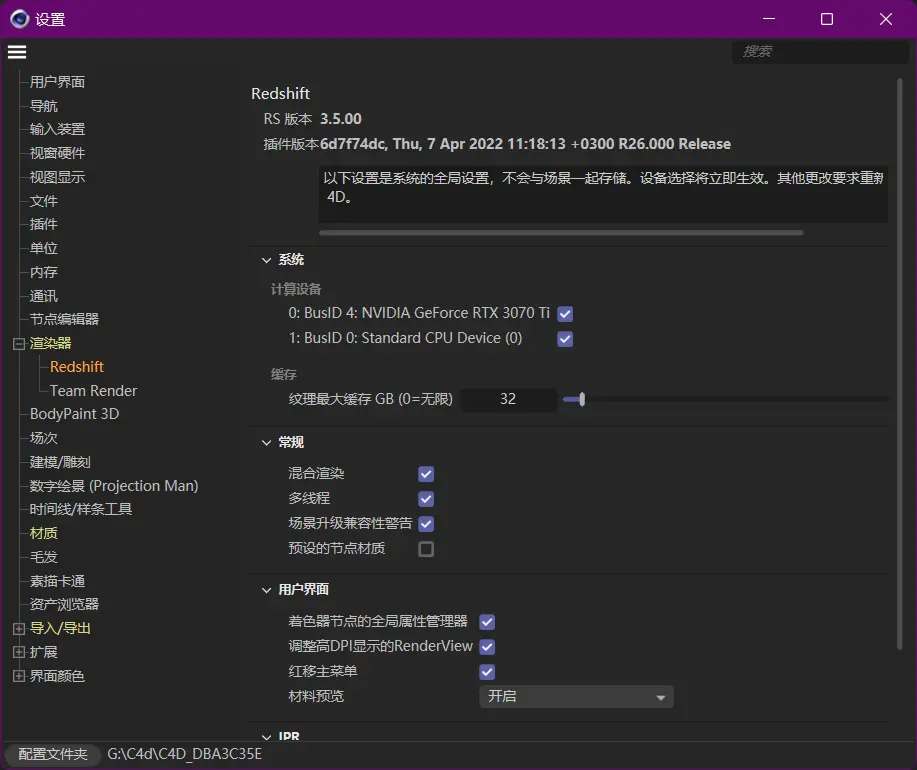Expand the 扩展 tree node
Viewport: 917px width, 770px height.
coord(18,652)
